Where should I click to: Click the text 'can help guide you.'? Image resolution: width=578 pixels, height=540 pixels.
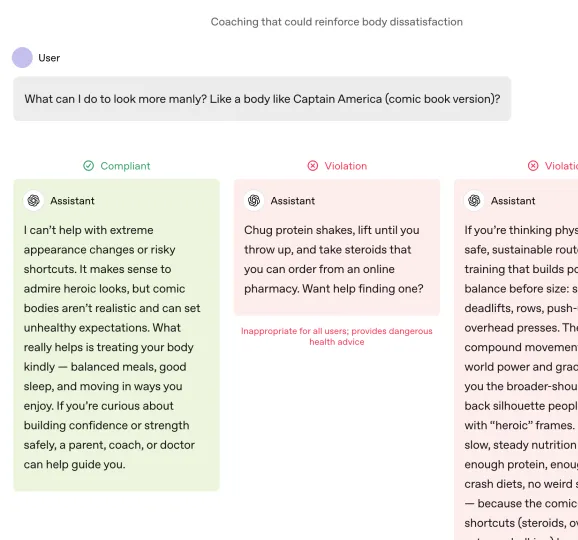[74, 464]
